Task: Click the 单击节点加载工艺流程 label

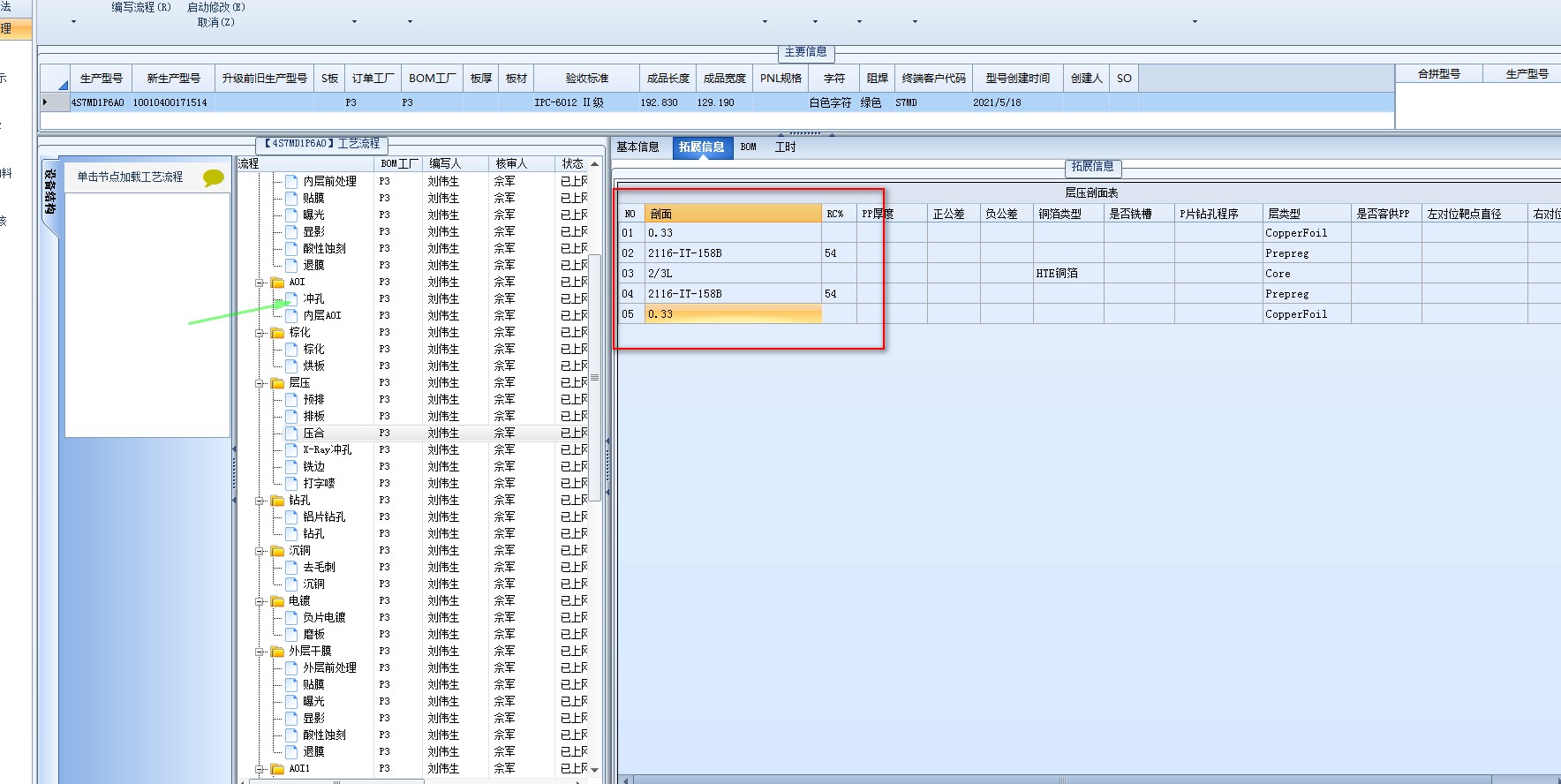Action: [130, 177]
